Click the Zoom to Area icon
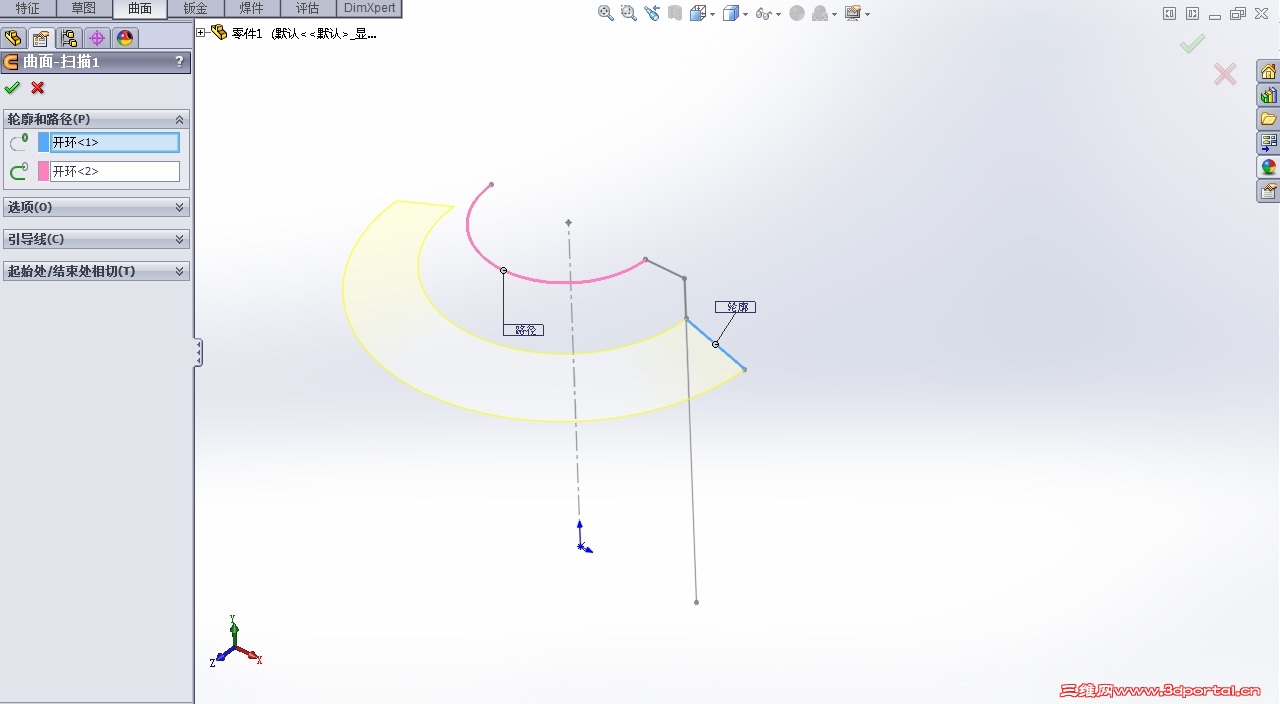This screenshot has height=704, width=1280. click(628, 13)
